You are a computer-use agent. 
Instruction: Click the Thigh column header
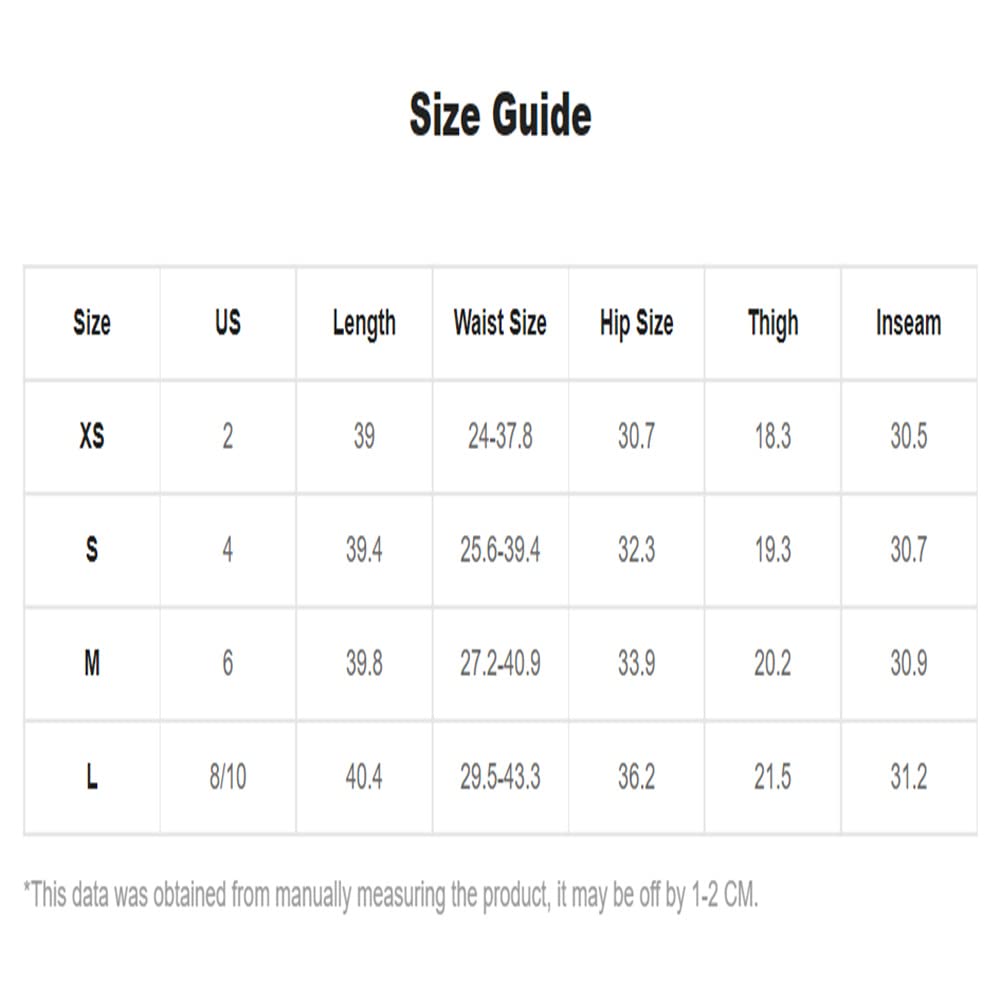[x=772, y=324]
